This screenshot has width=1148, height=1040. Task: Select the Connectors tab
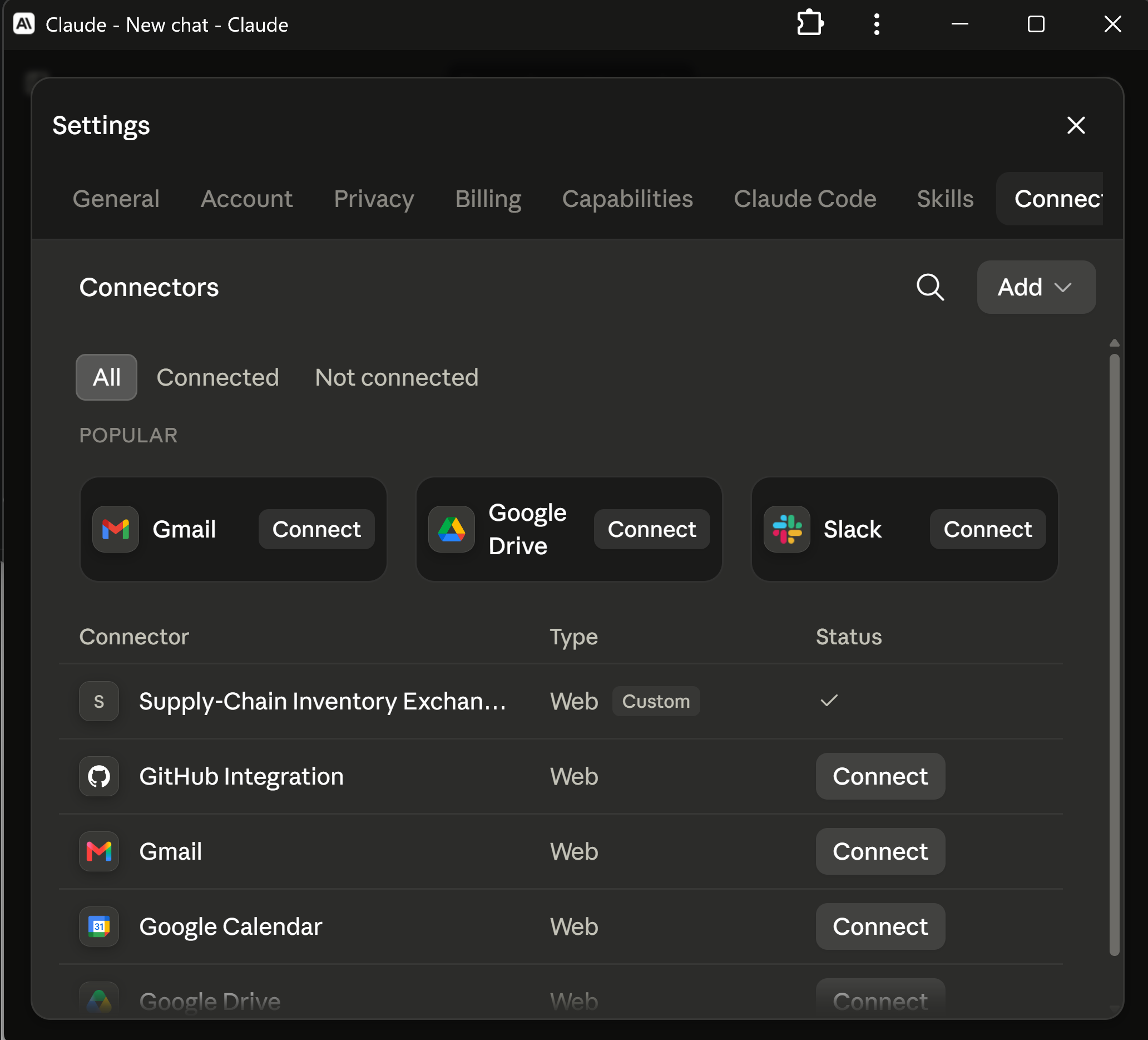1050,199
